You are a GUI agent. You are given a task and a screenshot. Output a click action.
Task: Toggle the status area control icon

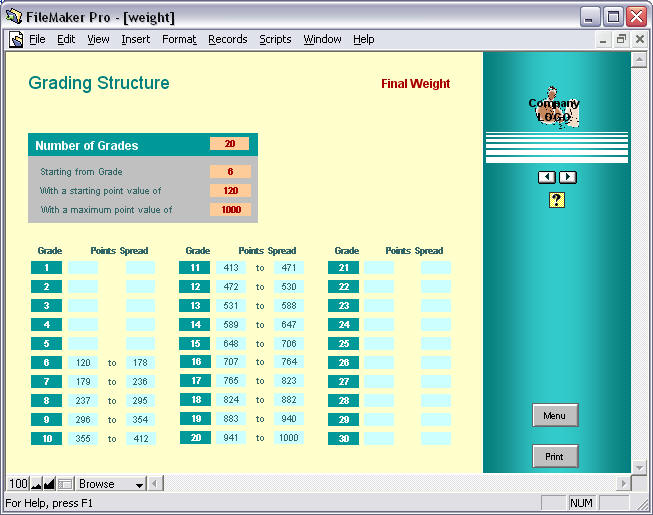[65, 484]
